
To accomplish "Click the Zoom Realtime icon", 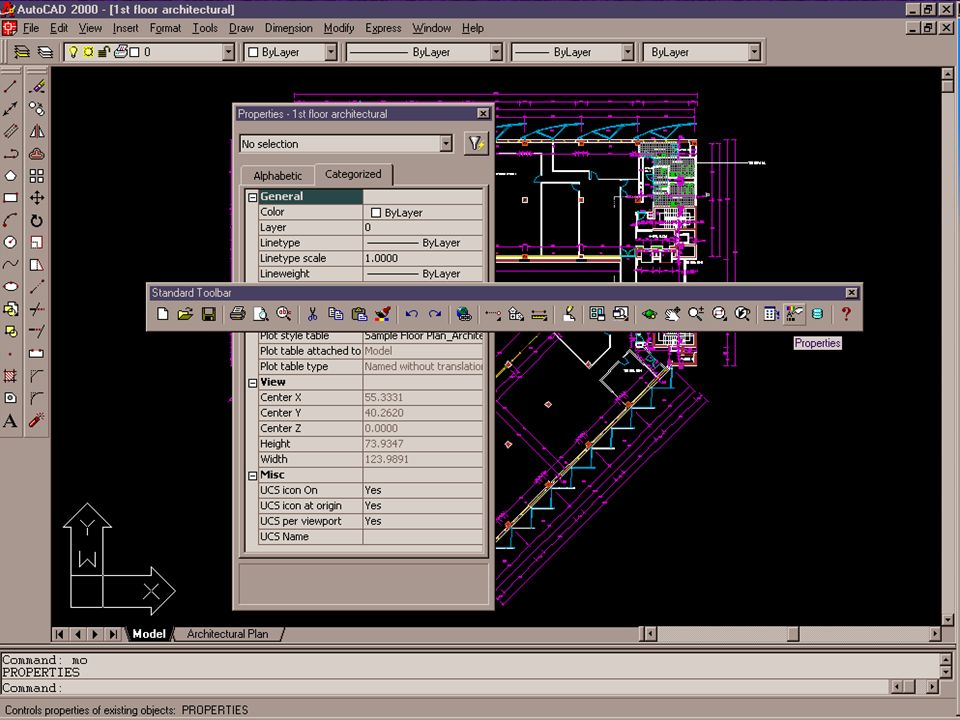I will (696, 314).
